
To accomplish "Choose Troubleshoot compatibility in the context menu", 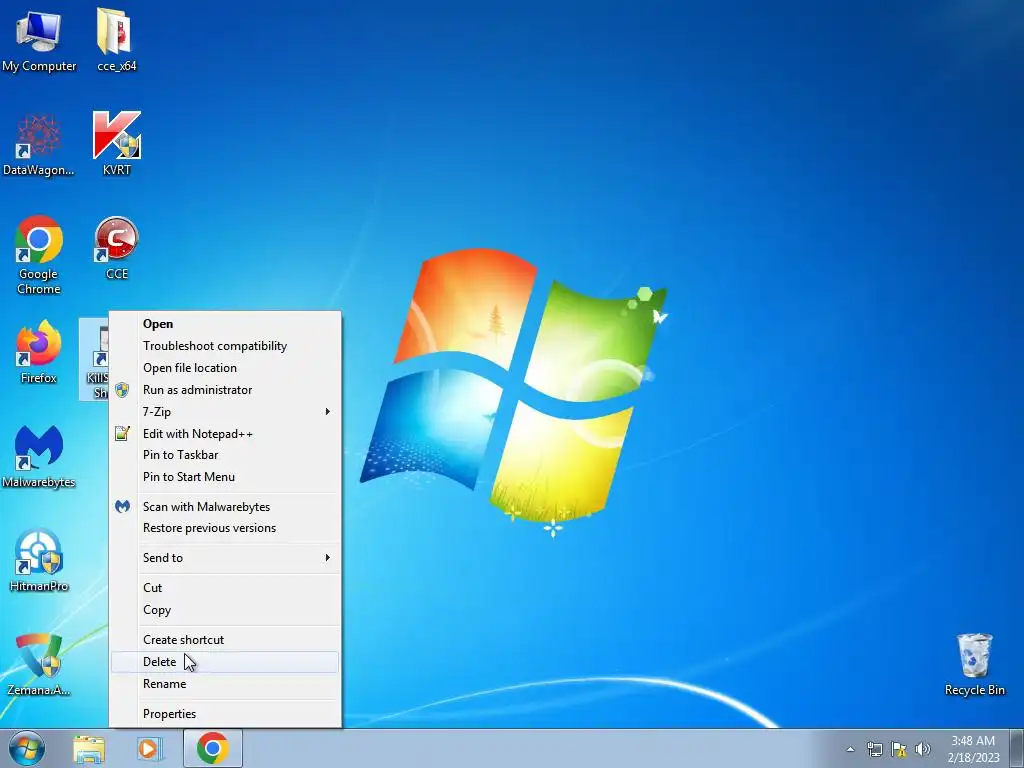I will tap(225, 346).
